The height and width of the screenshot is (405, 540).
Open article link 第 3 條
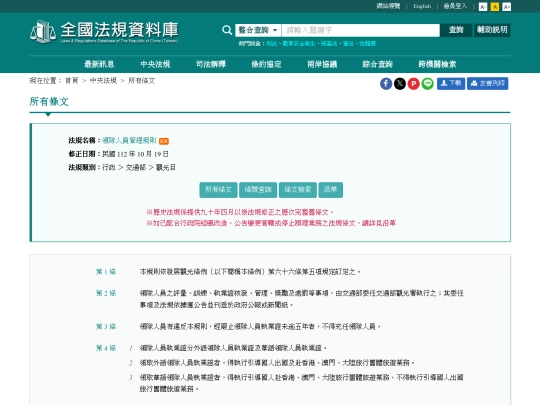(x=106, y=326)
